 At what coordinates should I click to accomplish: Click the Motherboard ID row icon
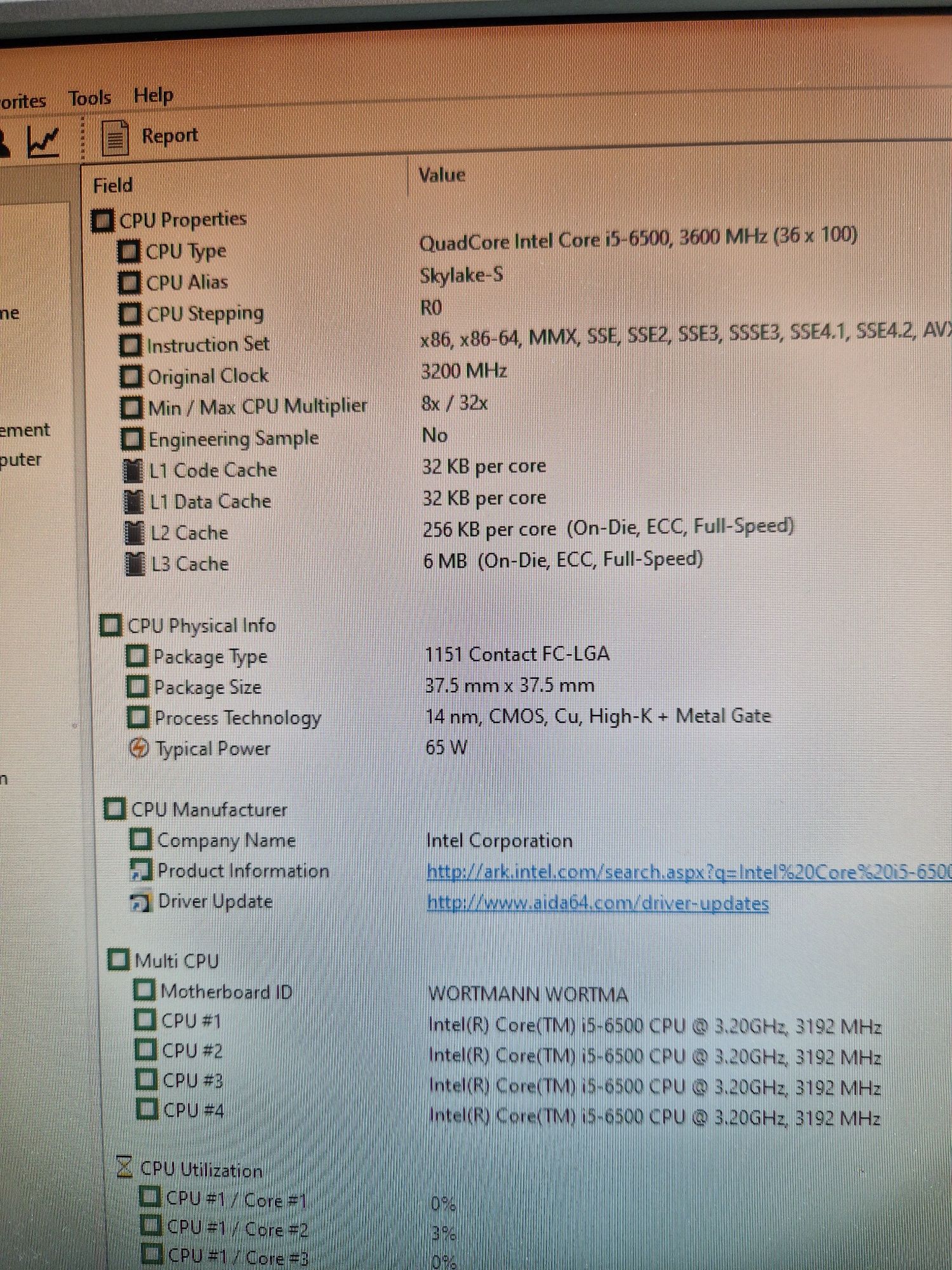click(144, 990)
